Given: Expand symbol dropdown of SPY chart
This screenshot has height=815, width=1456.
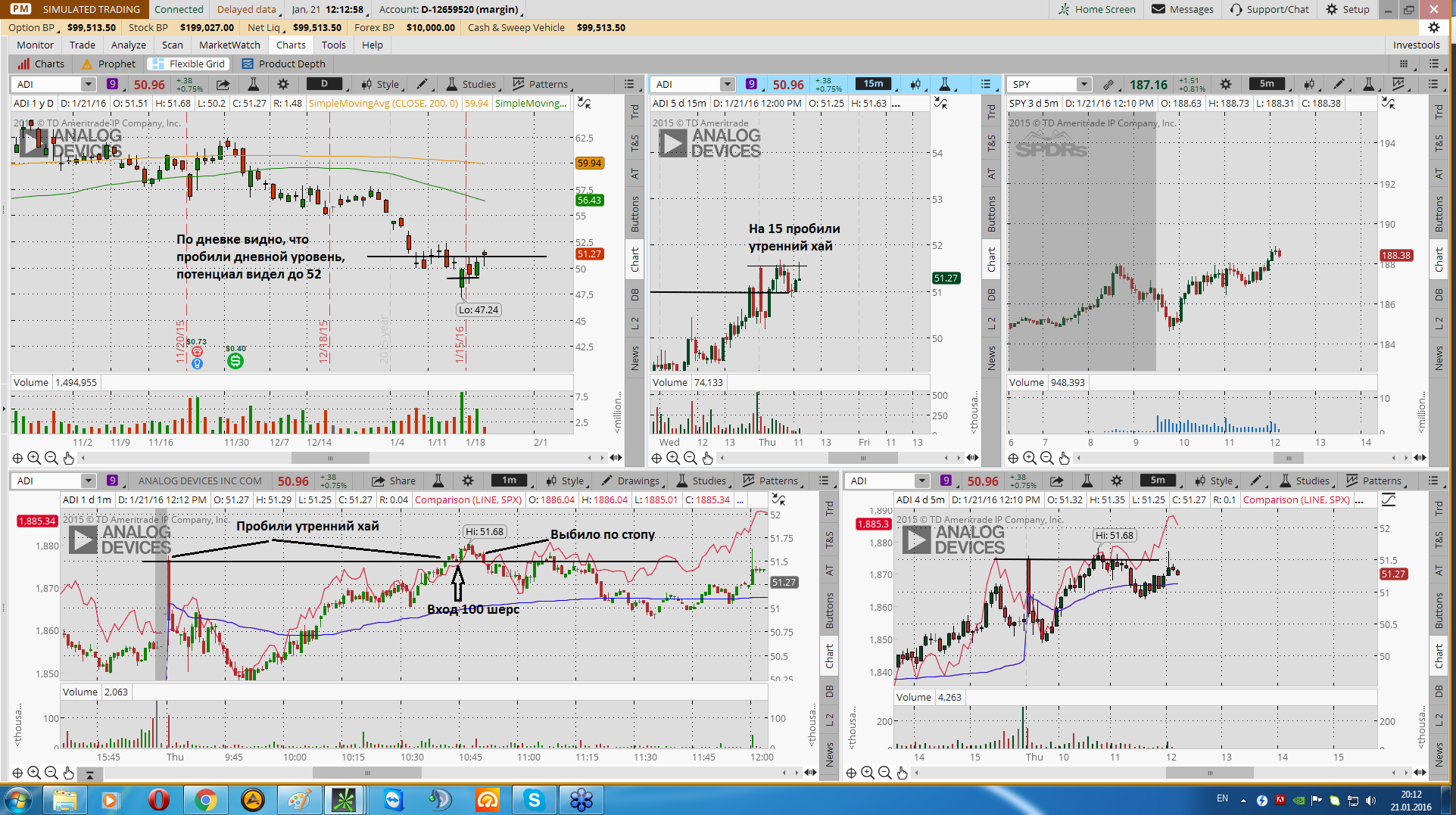Looking at the screenshot, I should click(1084, 84).
